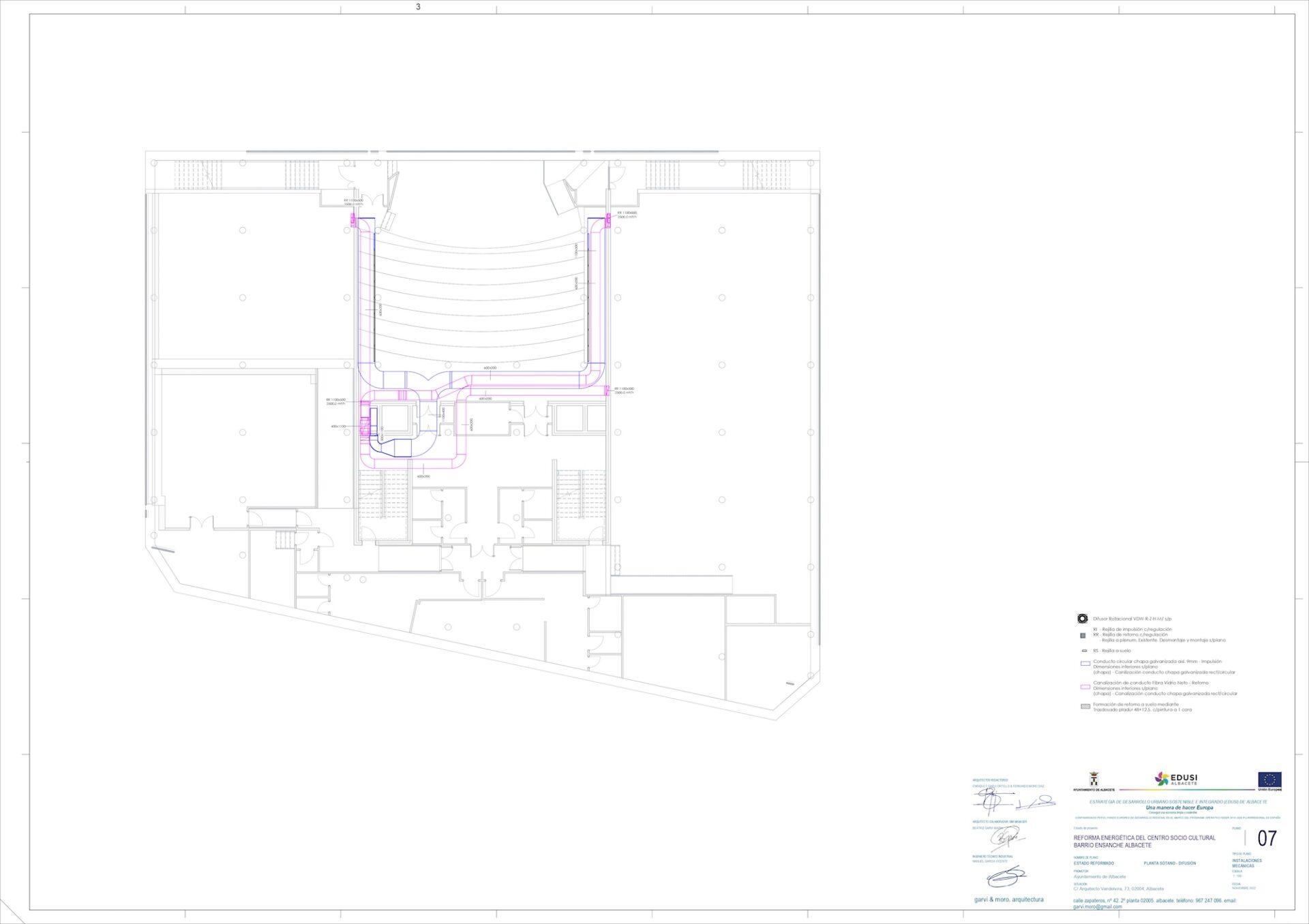This screenshot has width=1309, height=924.
Task: Click the engineer's signature at bottom
Action: 1007,877
